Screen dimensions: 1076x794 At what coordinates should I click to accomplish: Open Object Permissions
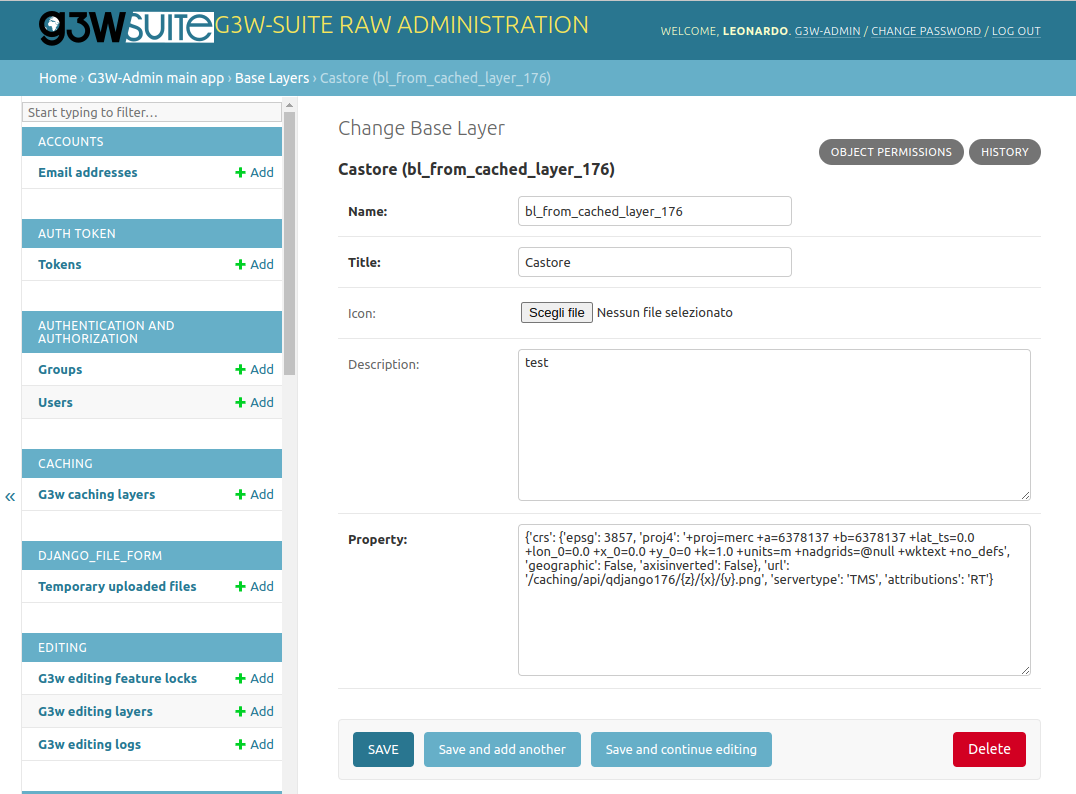891,152
